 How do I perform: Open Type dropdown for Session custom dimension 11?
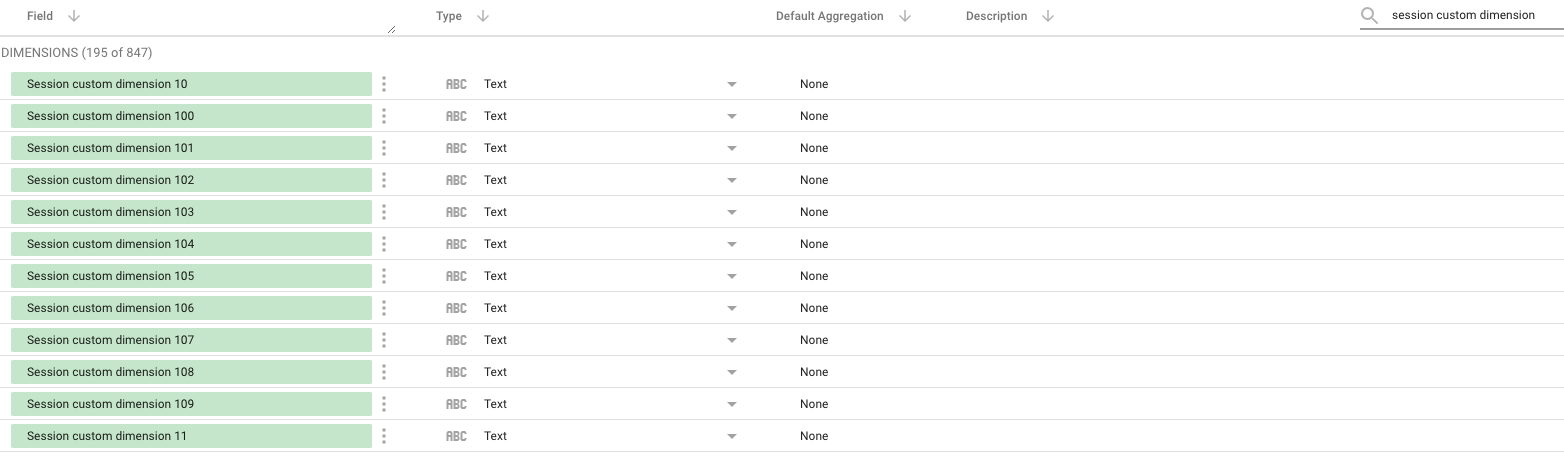coord(732,436)
